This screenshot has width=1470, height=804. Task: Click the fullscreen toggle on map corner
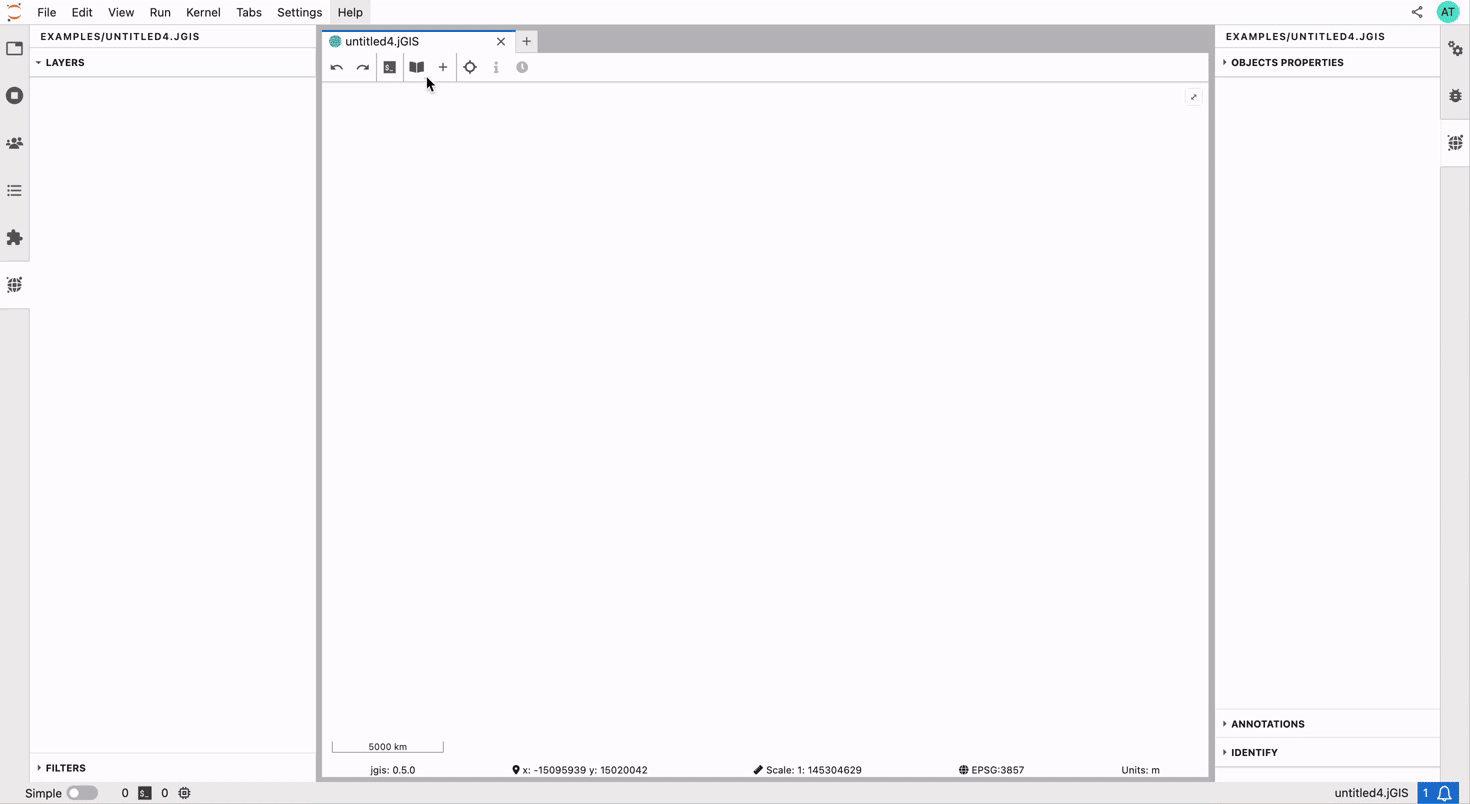pos(1193,97)
